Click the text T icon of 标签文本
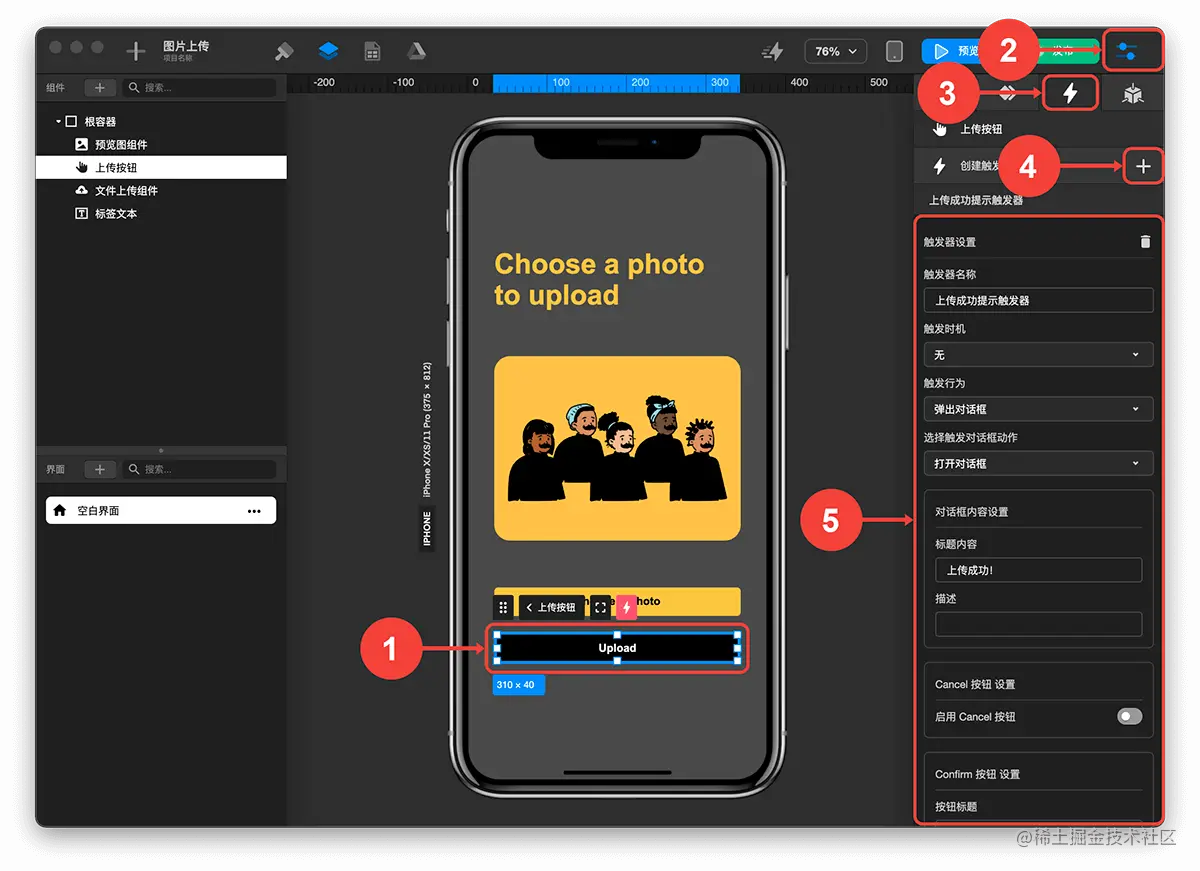The width and height of the screenshot is (1200, 871). (82, 214)
